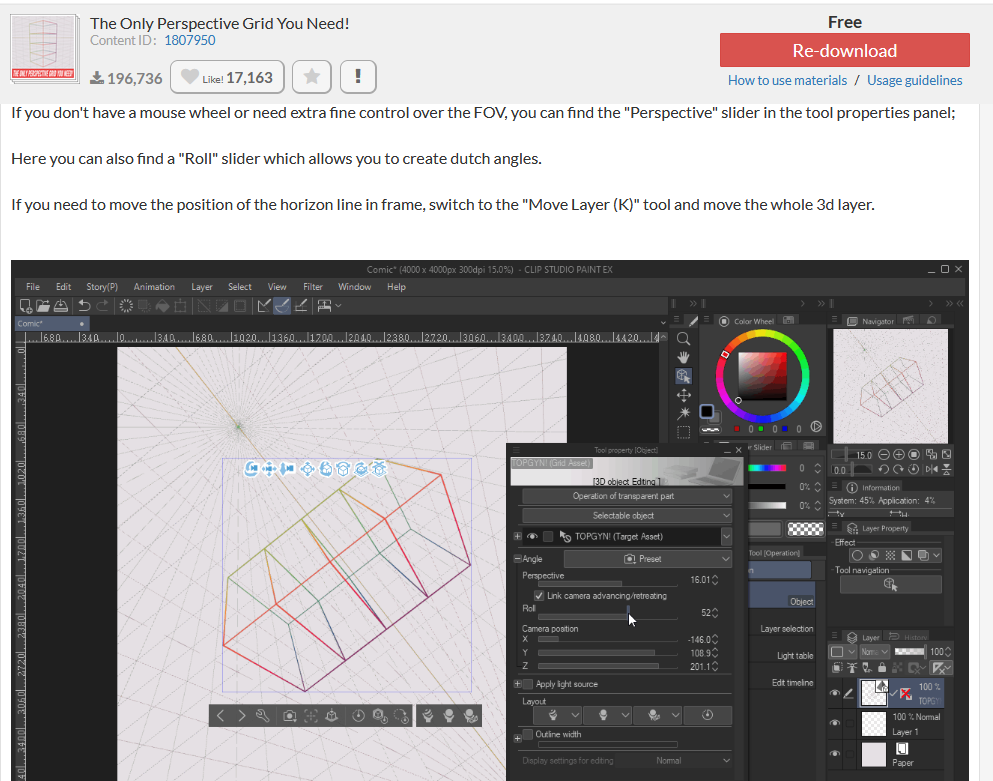Click the Navigator rotate left icon

pyautogui.click(x=883, y=469)
